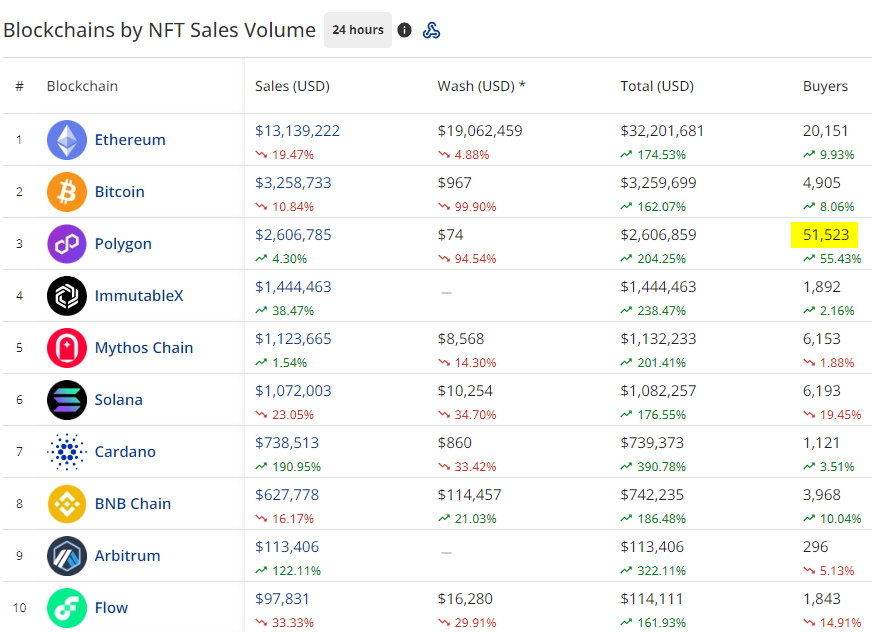The image size is (872, 632).
Task: Select Ethereum buyers count 20,151
Action: (825, 131)
